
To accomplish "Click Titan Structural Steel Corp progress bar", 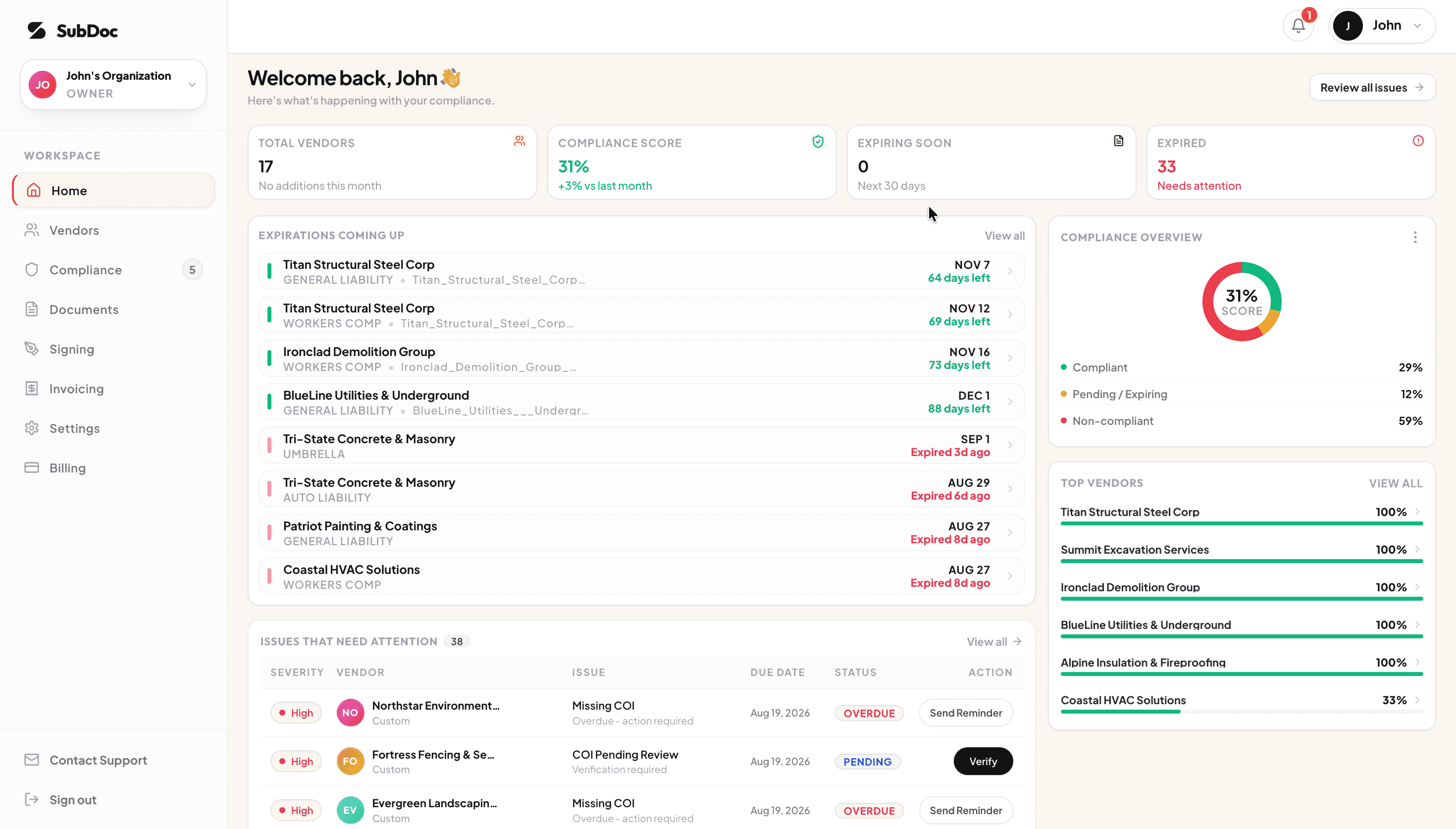I will point(1242,522).
